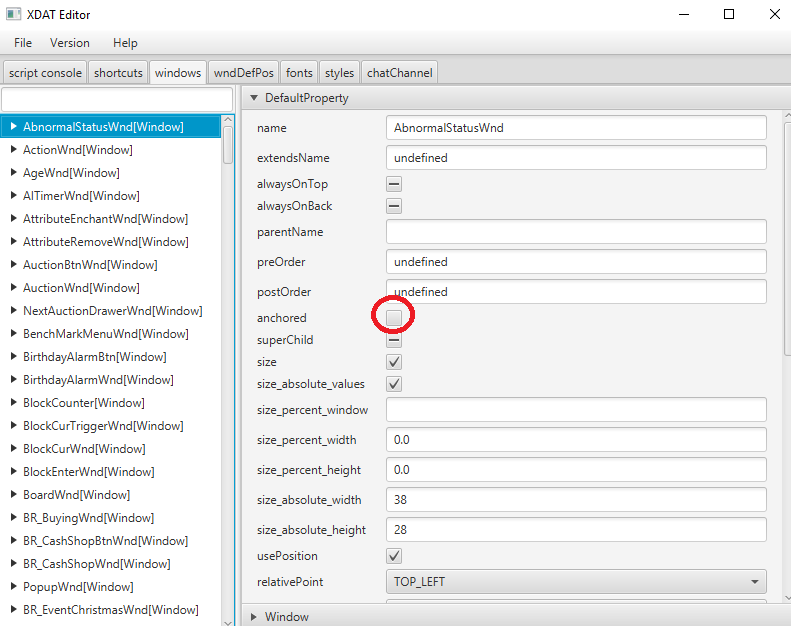Expand the AgeWnd tree node arrow

(14, 173)
